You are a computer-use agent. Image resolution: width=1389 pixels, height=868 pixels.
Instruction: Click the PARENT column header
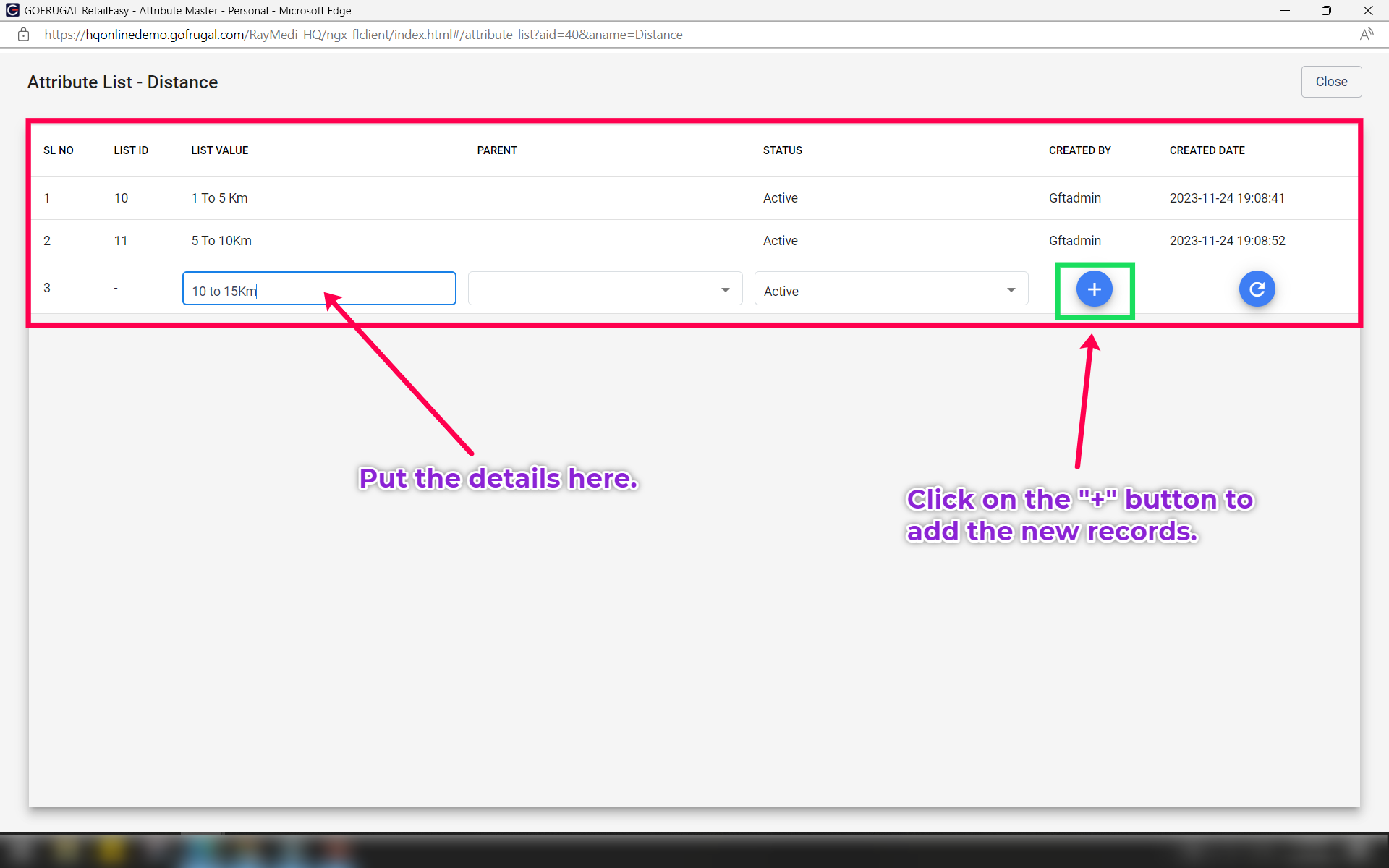(496, 150)
